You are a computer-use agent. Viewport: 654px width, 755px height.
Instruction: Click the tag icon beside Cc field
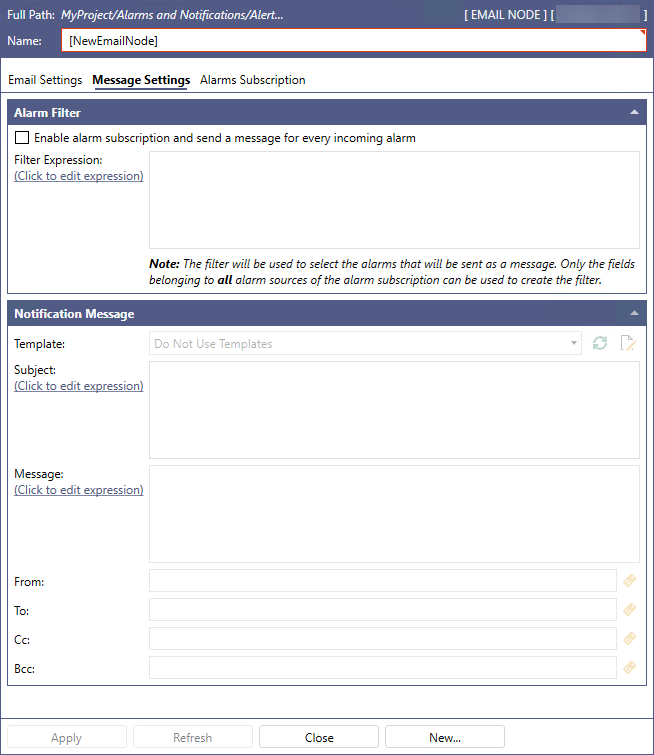629,638
